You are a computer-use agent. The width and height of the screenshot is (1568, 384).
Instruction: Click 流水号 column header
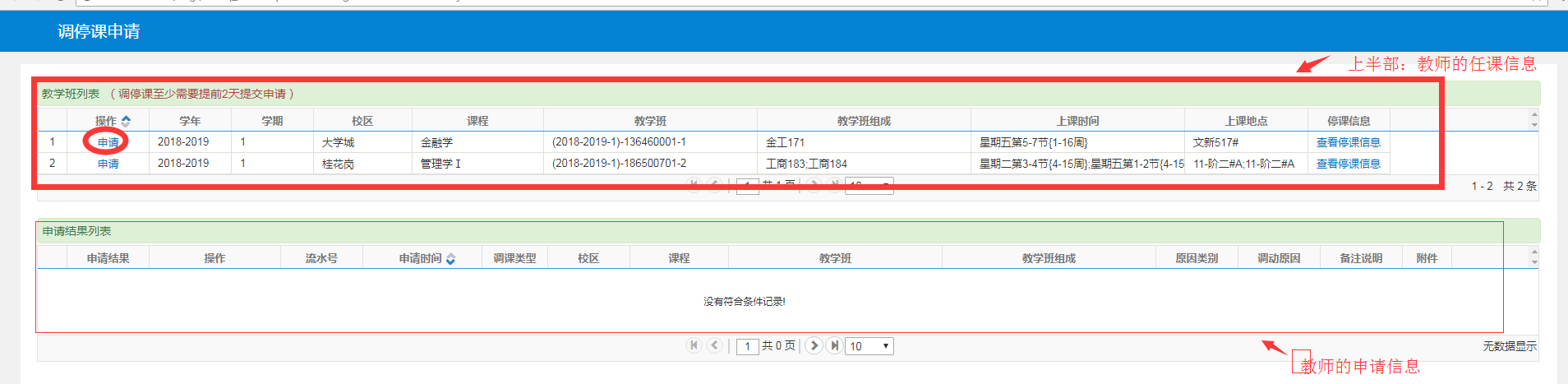[x=321, y=258]
